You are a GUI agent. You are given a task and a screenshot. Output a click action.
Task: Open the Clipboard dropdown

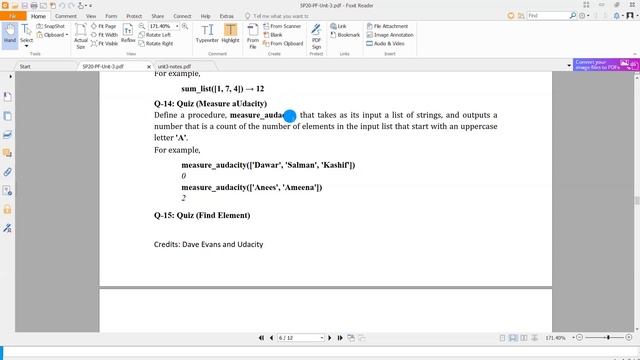[x=53, y=35]
